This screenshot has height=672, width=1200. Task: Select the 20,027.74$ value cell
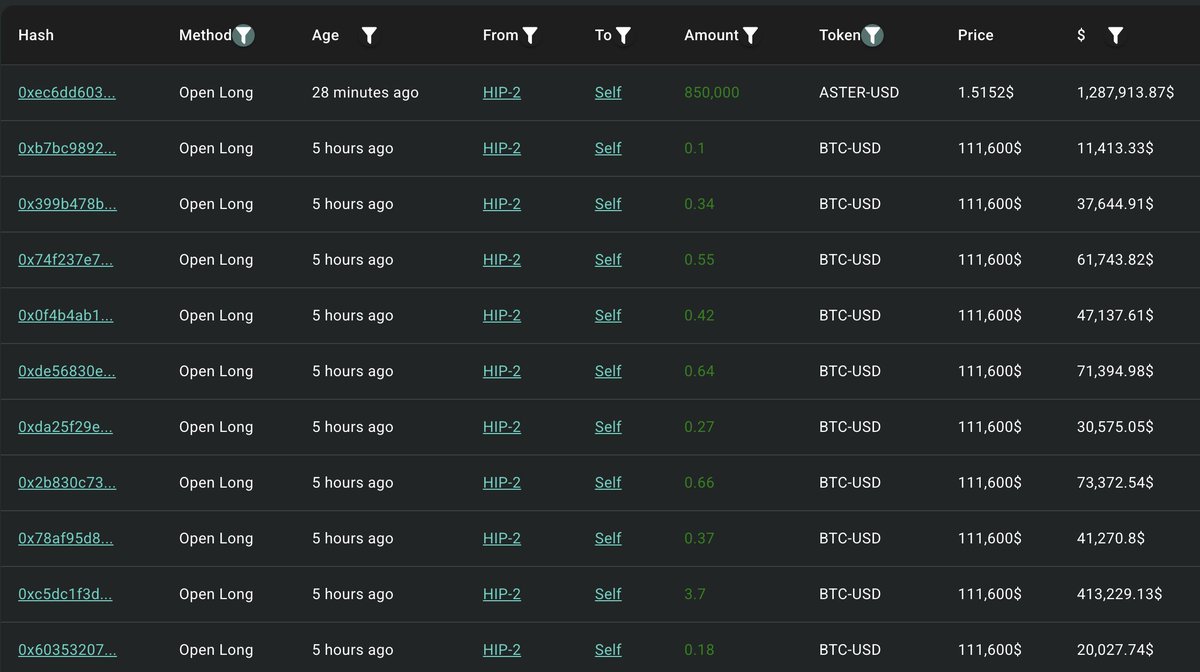(x=1115, y=650)
